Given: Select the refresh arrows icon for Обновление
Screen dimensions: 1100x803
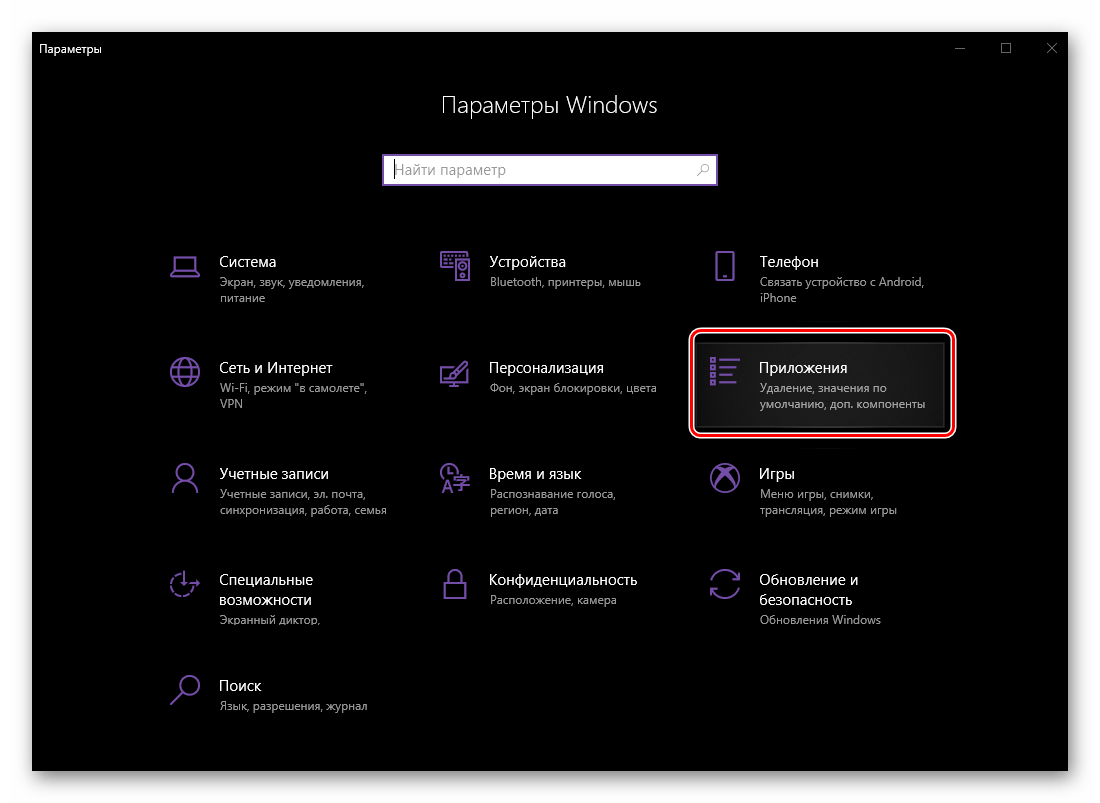Looking at the screenshot, I should click(x=725, y=584).
